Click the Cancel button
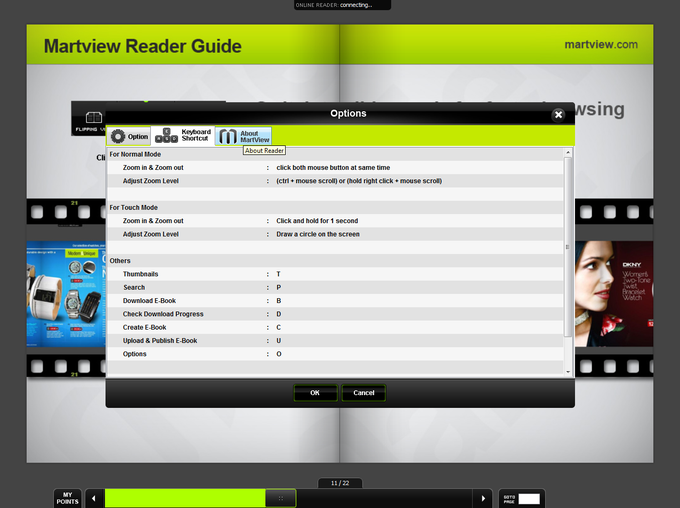The height and width of the screenshot is (508, 680). coord(363,393)
